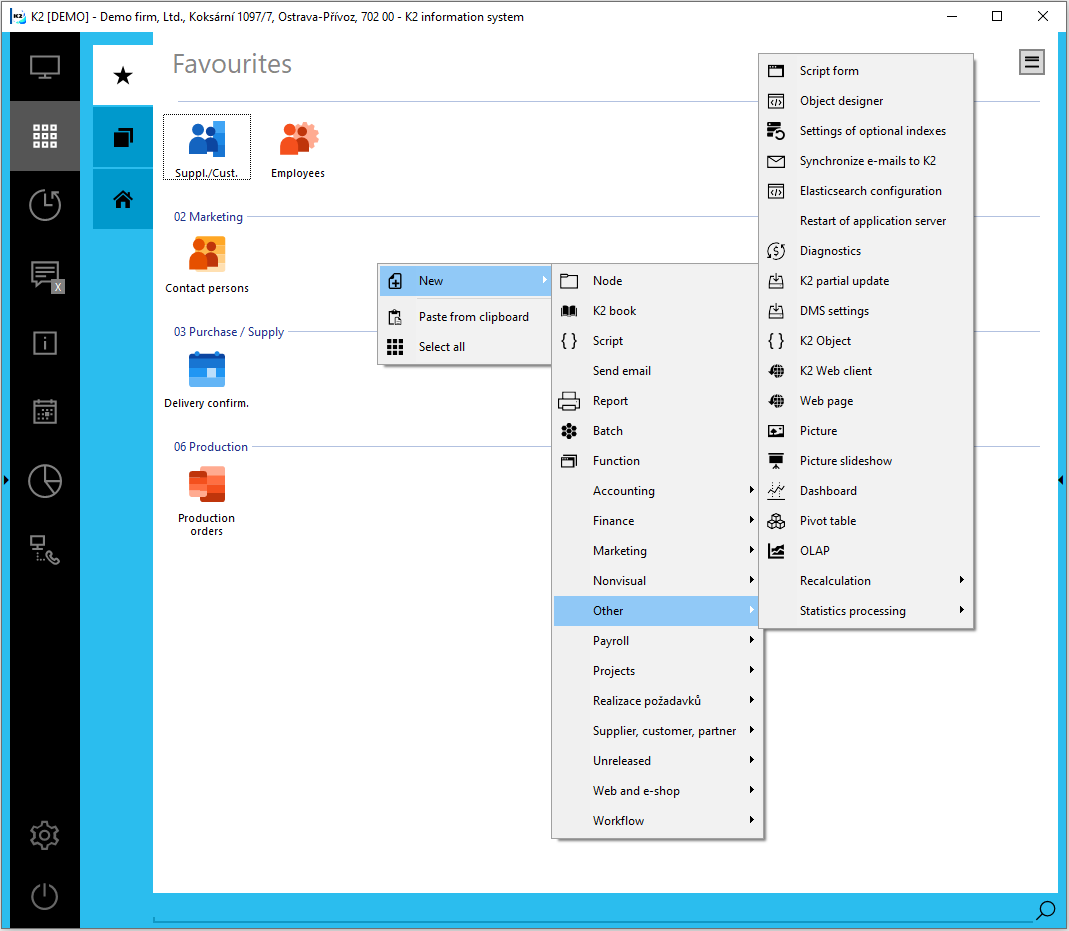Open Elasticsearch configuration
Screen dimensions: 1069x931
[x=866, y=191]
